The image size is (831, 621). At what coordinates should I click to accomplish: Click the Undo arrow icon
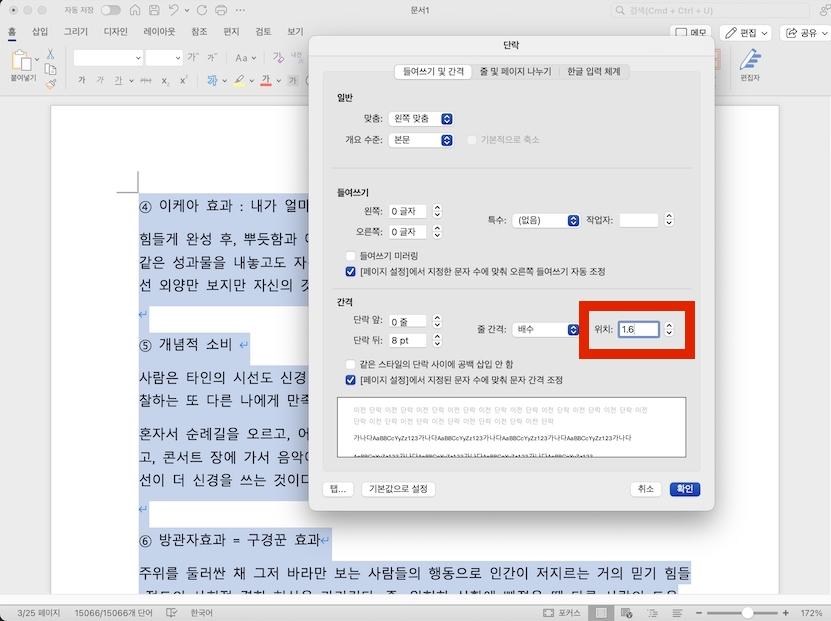[173, 10]
